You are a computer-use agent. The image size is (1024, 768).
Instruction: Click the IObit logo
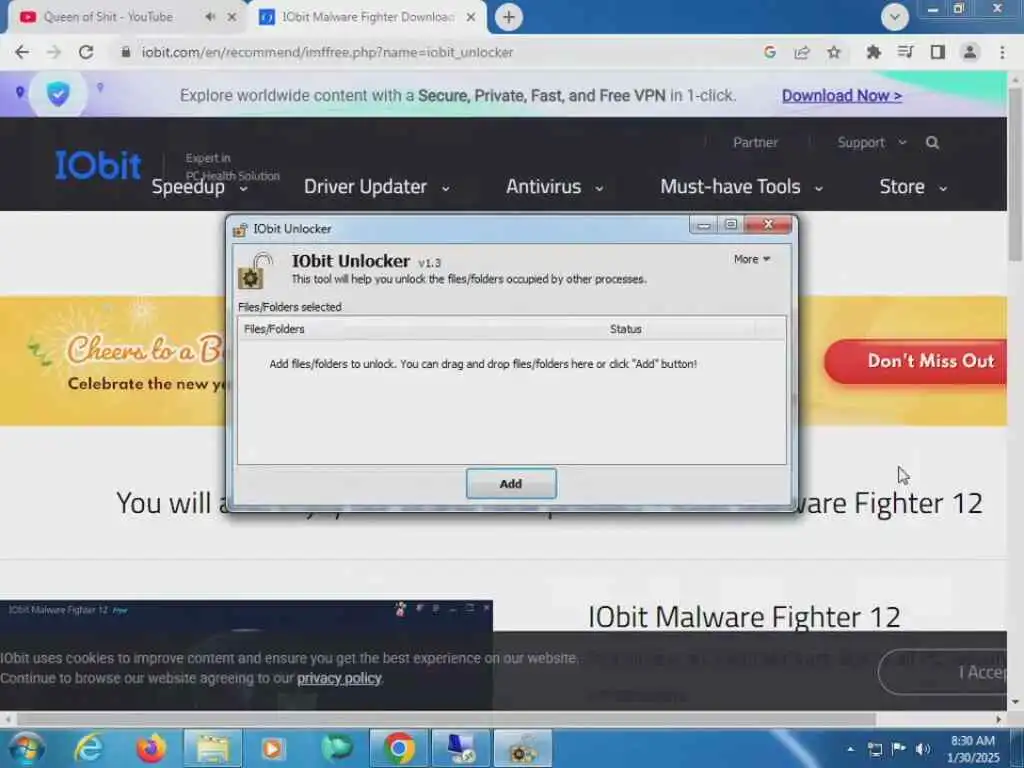point(98,165)
